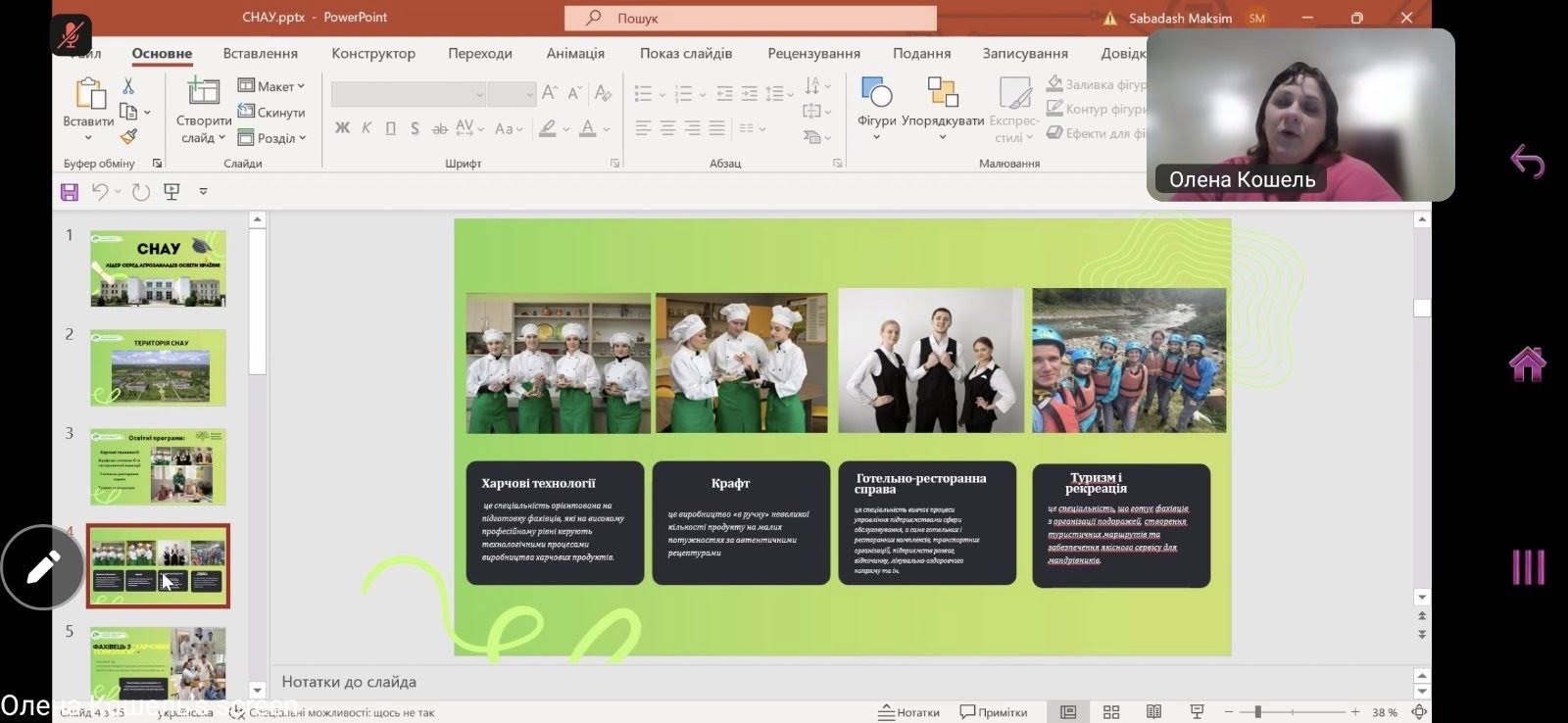Toggle bold Ж formatting

click(x=342, y=128)
